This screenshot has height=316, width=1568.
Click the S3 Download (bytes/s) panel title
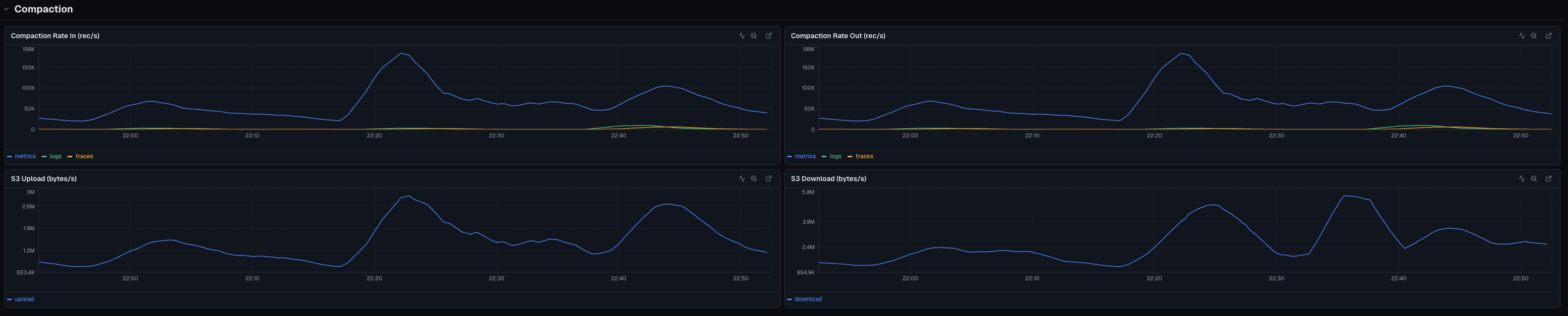tap(829, 179)
